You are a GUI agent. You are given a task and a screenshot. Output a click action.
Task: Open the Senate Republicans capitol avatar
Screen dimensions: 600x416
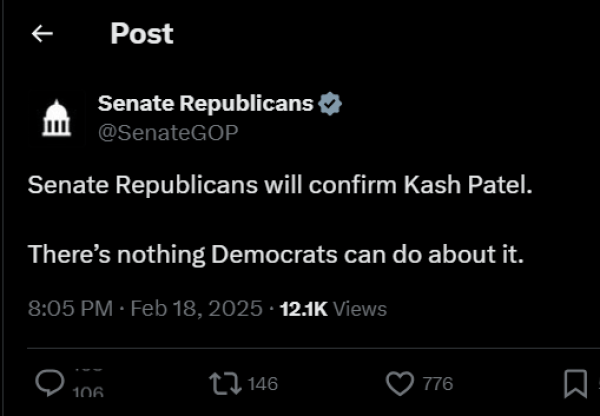coord(57,118)
